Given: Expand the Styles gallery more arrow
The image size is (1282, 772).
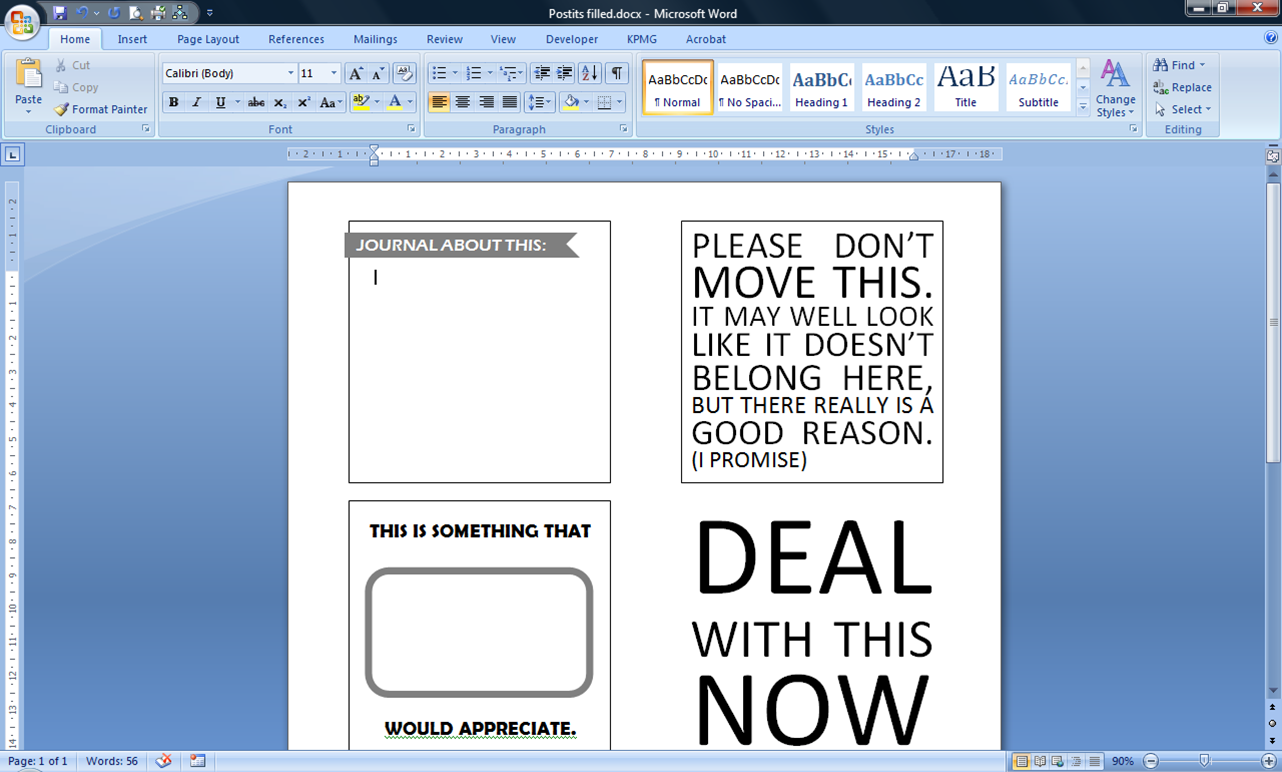Looking at the screenshot, I should (1083, 105).
